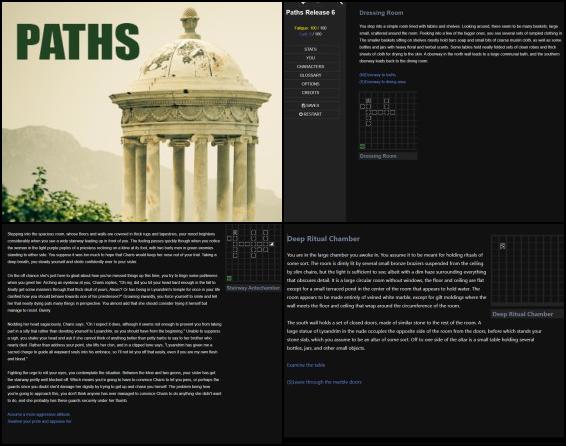
Task: Click the 'Stairway Antechamber' map caption label
Action: tap(253, 288)
